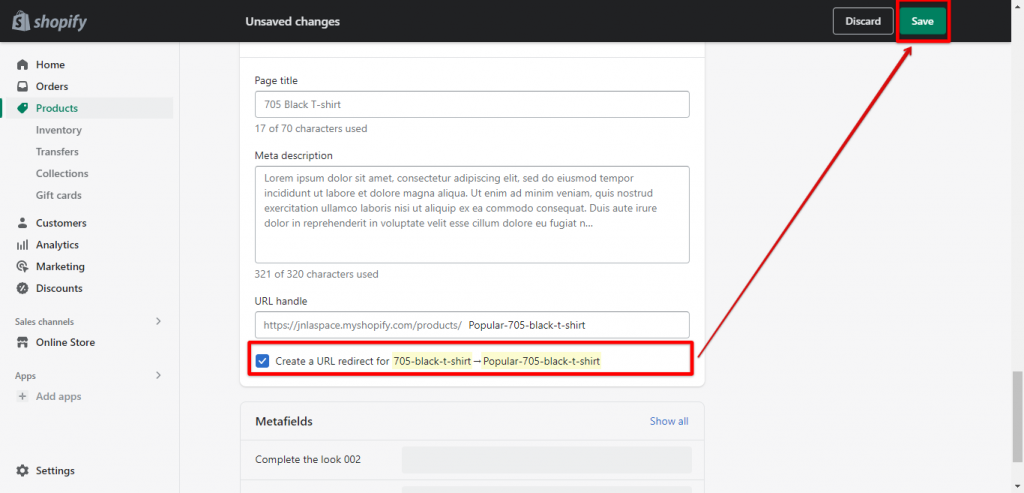Click the Marketing target icon
The width and height of the screenshot is (1024, 493).
click(x=22, y=267)
